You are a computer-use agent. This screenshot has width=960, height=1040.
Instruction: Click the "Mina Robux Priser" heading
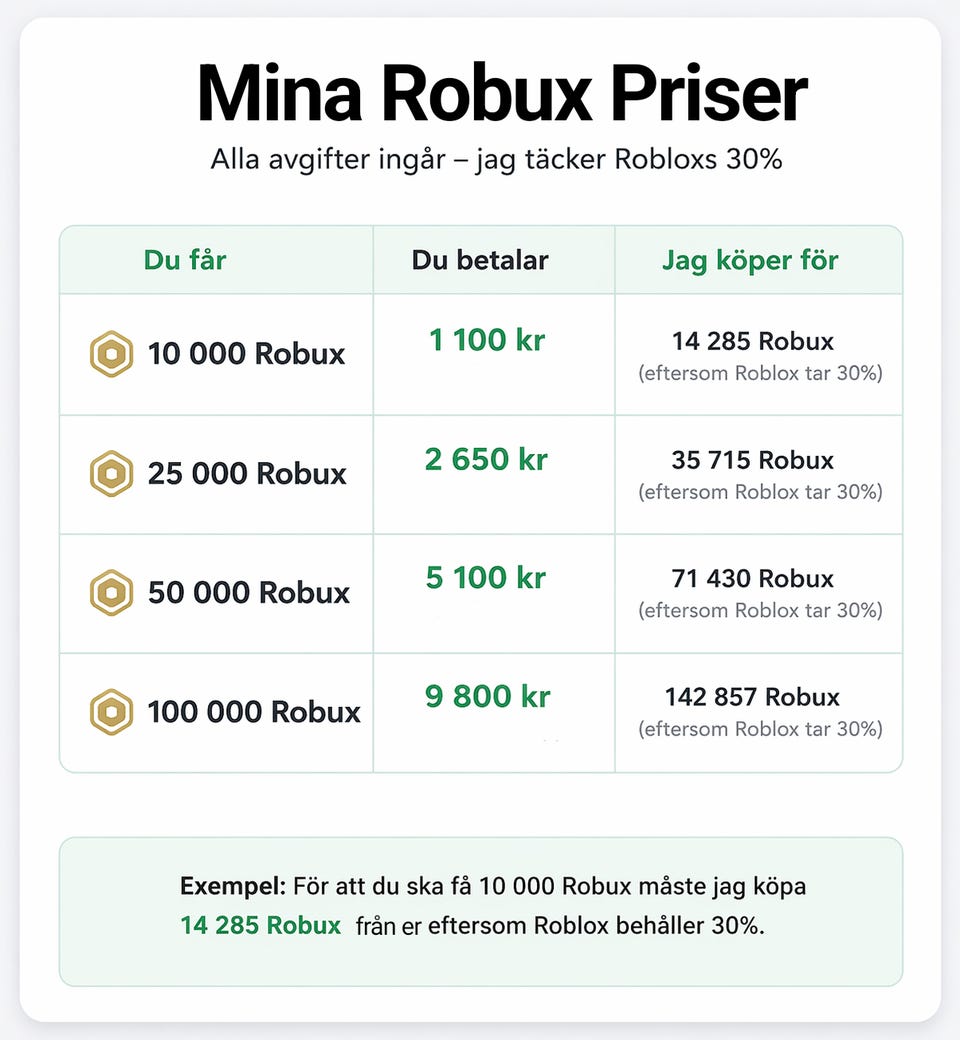[501, 94]
